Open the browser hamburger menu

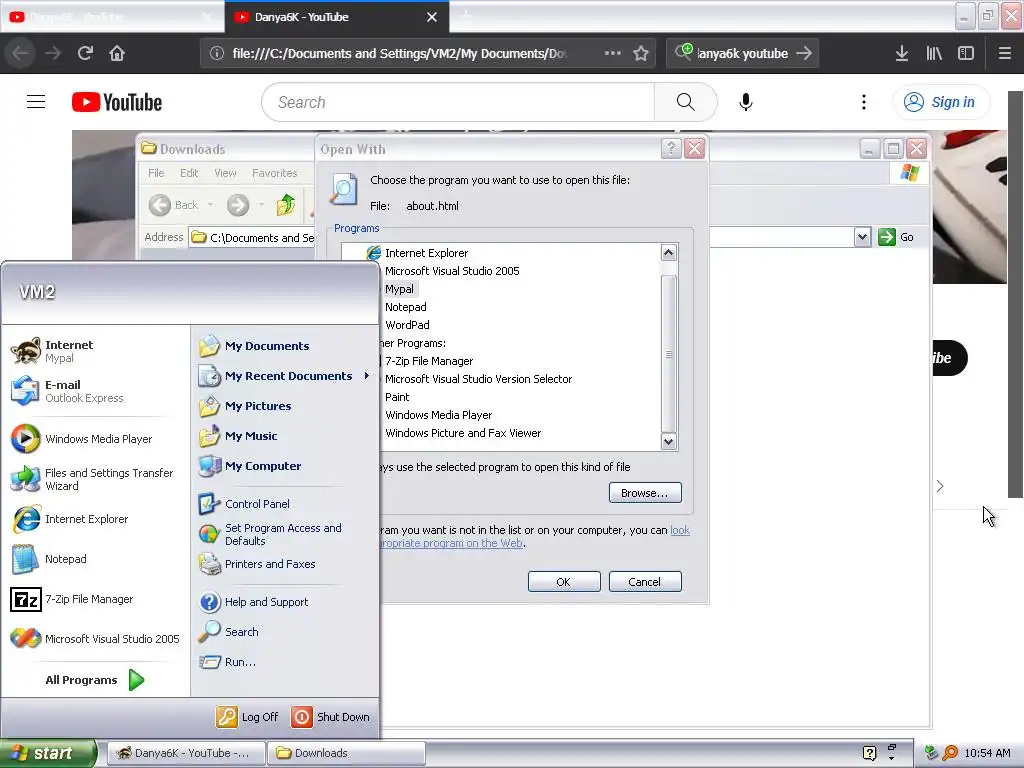pyautogui.click(x=1004, y=54)
